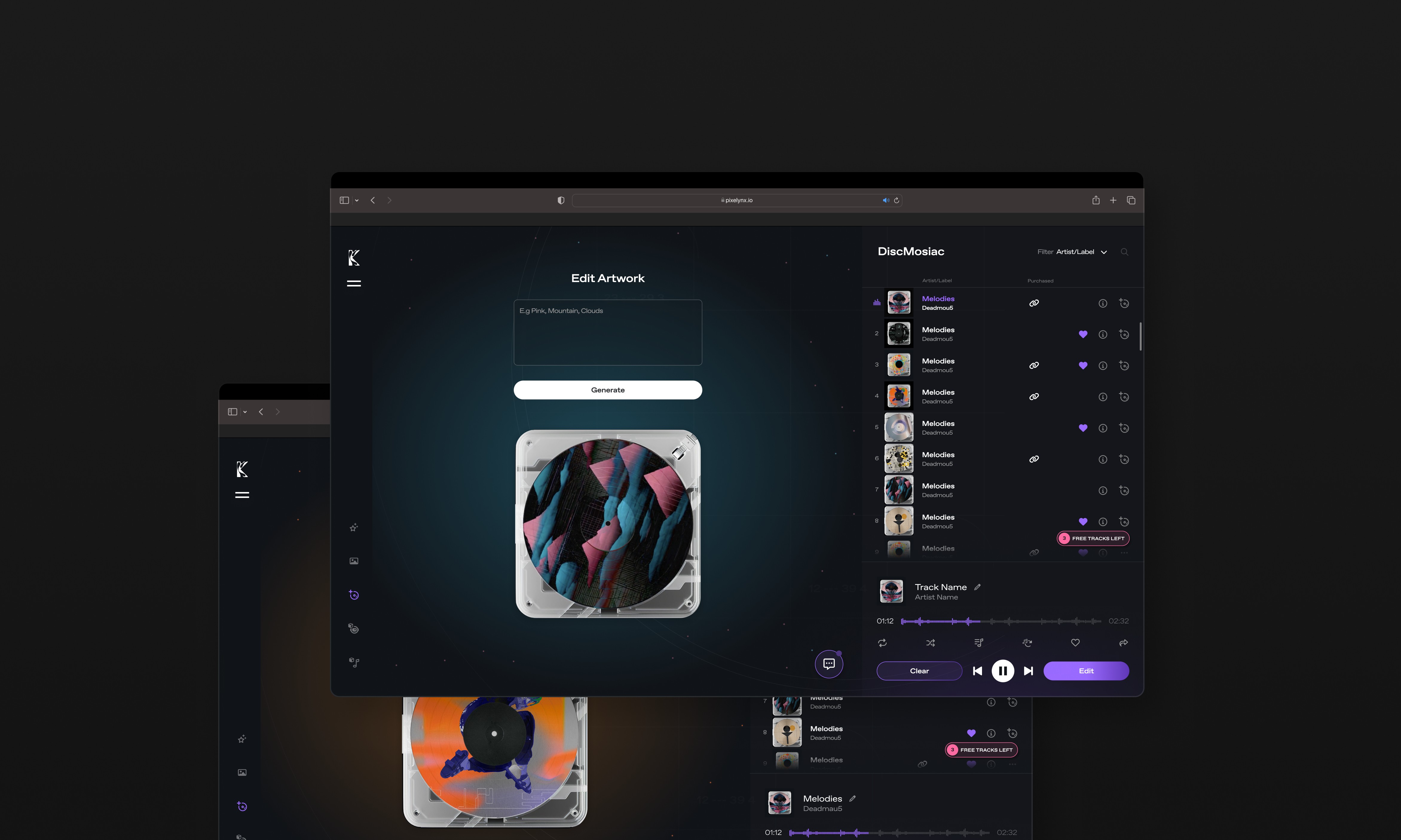The image size is (1401, 840).
Task: Add track 5 to disc
Action: [1124, 428]
